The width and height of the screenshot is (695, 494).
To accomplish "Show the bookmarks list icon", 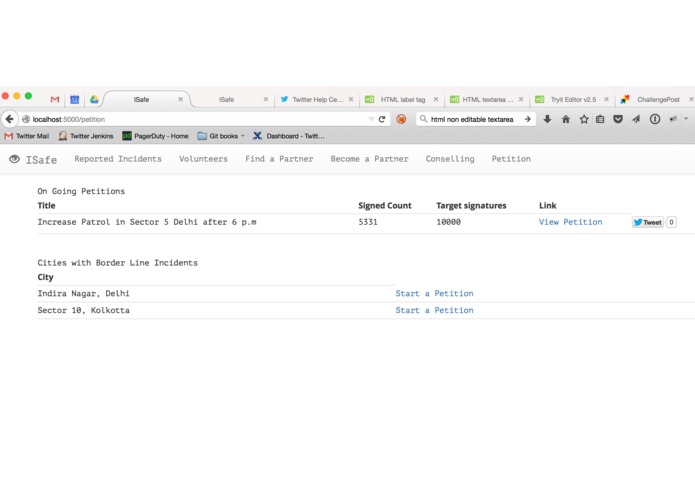I will click(600, 119).
